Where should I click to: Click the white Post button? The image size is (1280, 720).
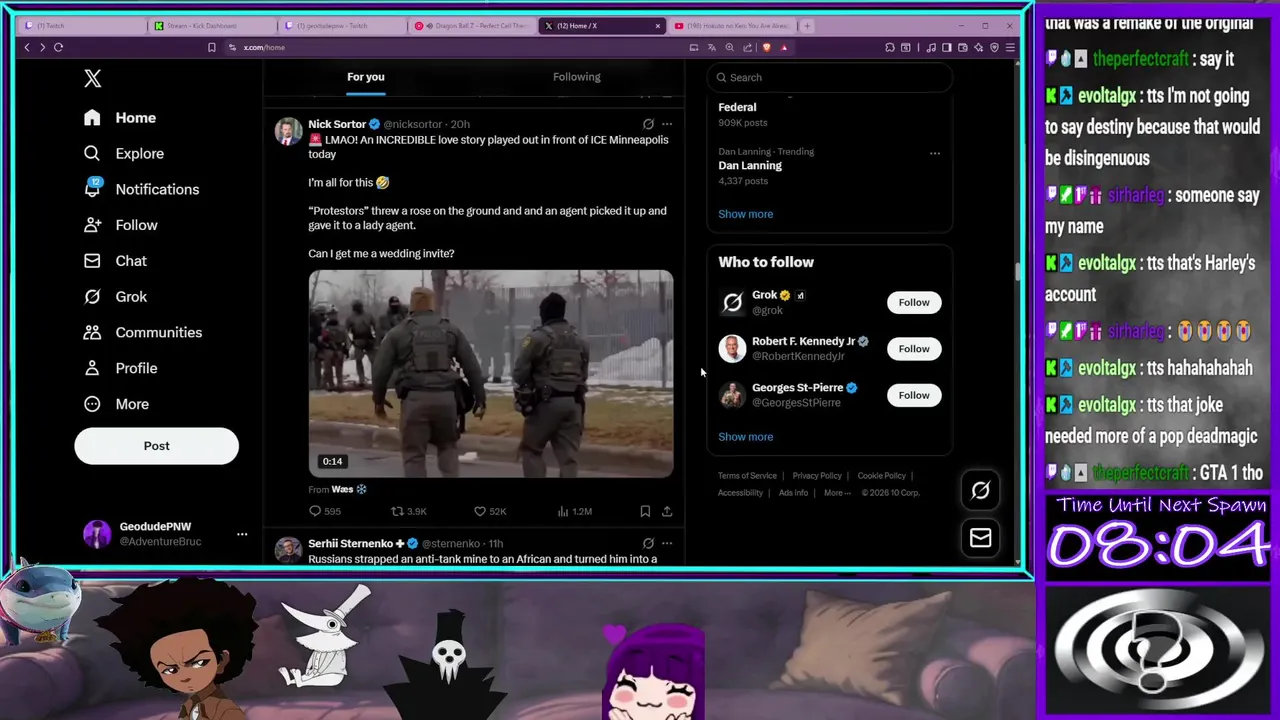156,446
